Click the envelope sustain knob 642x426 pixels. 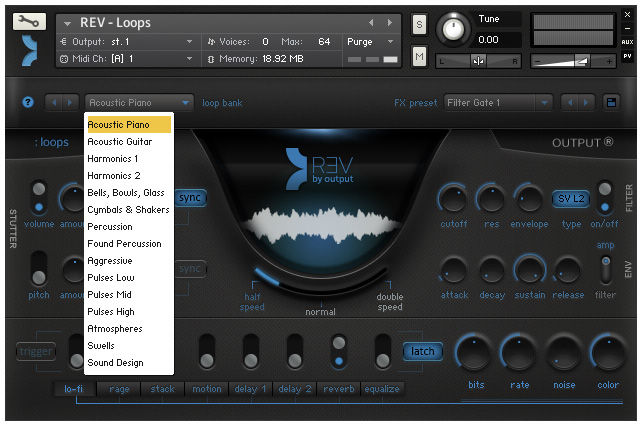[x=529, y=270]
